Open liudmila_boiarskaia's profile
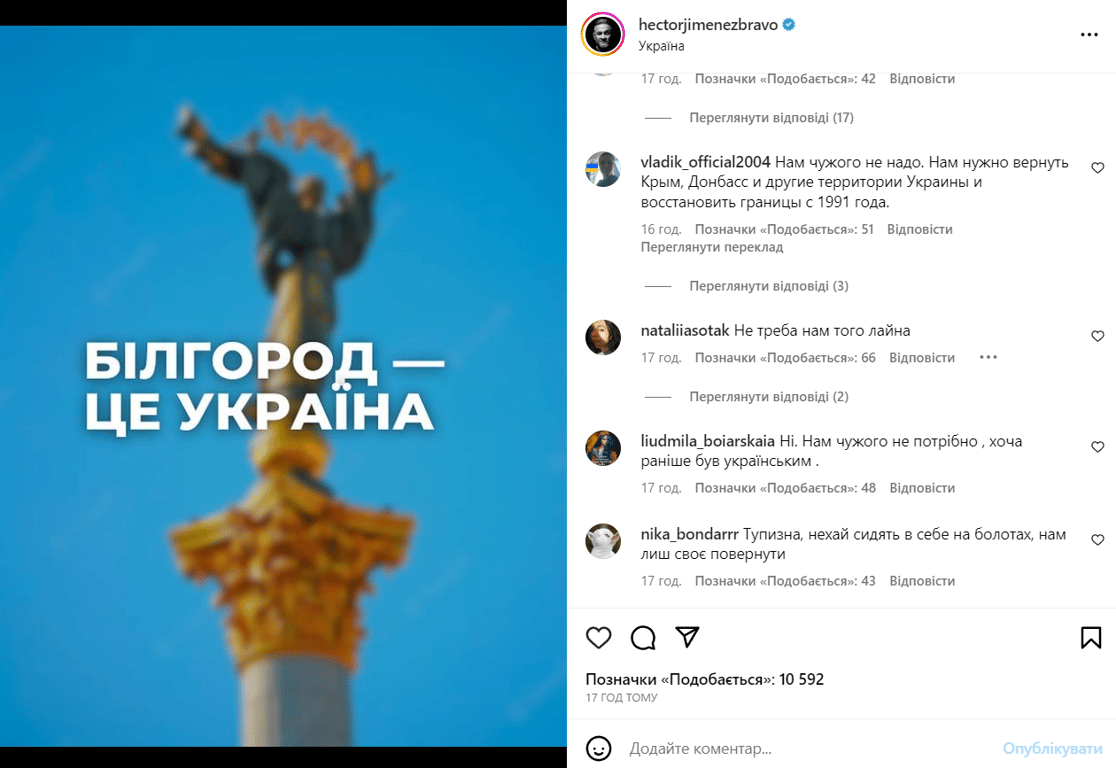1116x768 pixels. (707, 441)
